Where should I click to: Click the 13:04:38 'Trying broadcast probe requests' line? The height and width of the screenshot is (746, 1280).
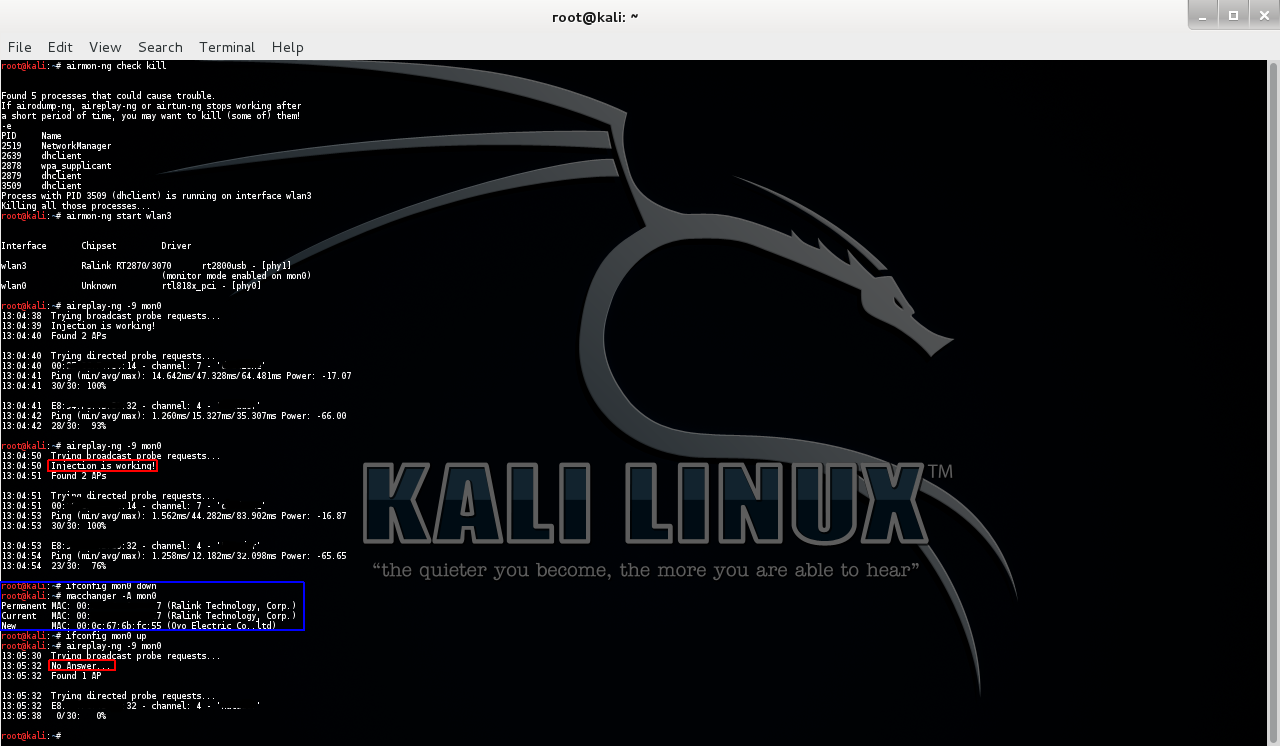[x=111, y=316]
